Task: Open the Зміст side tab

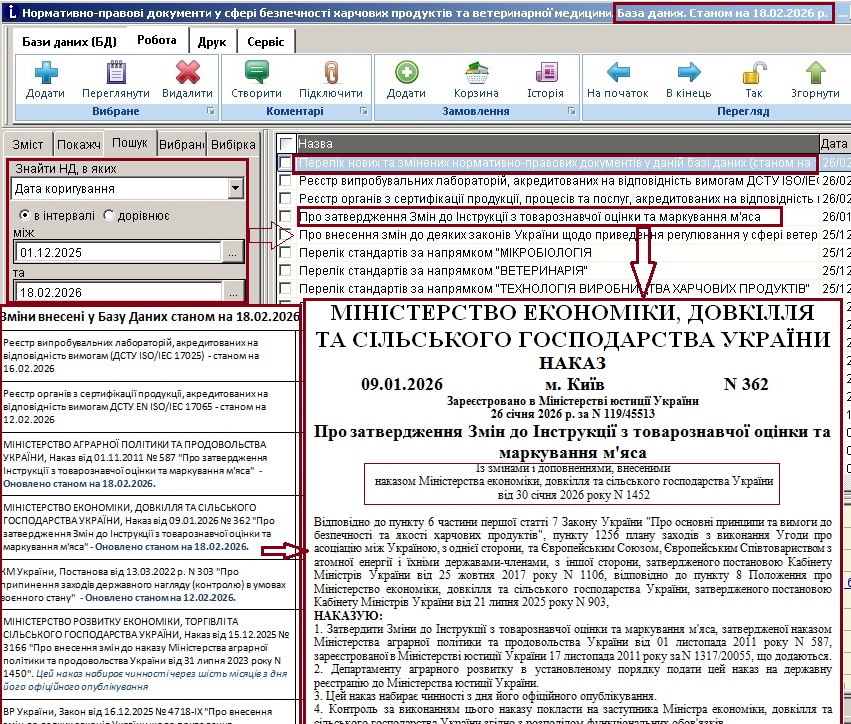Action: 27,143
